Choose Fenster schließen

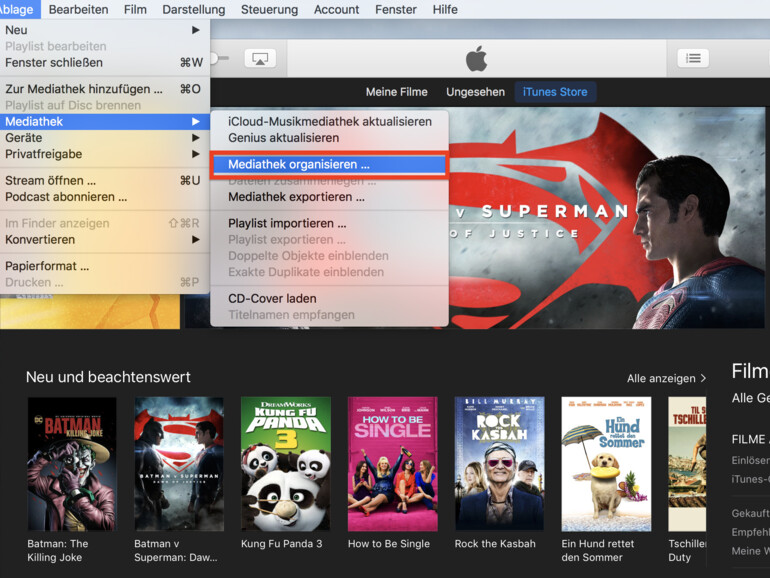pos(105,62)
